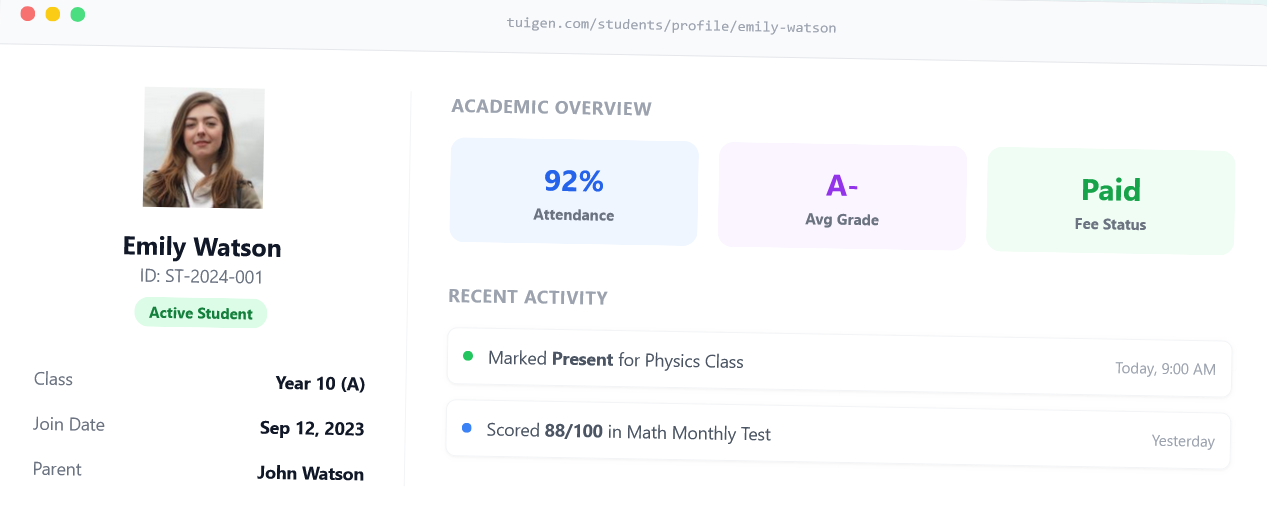Click the Emily Watson name heading
The height and width of the screenshot is (515, 1267).
[202, 247]
